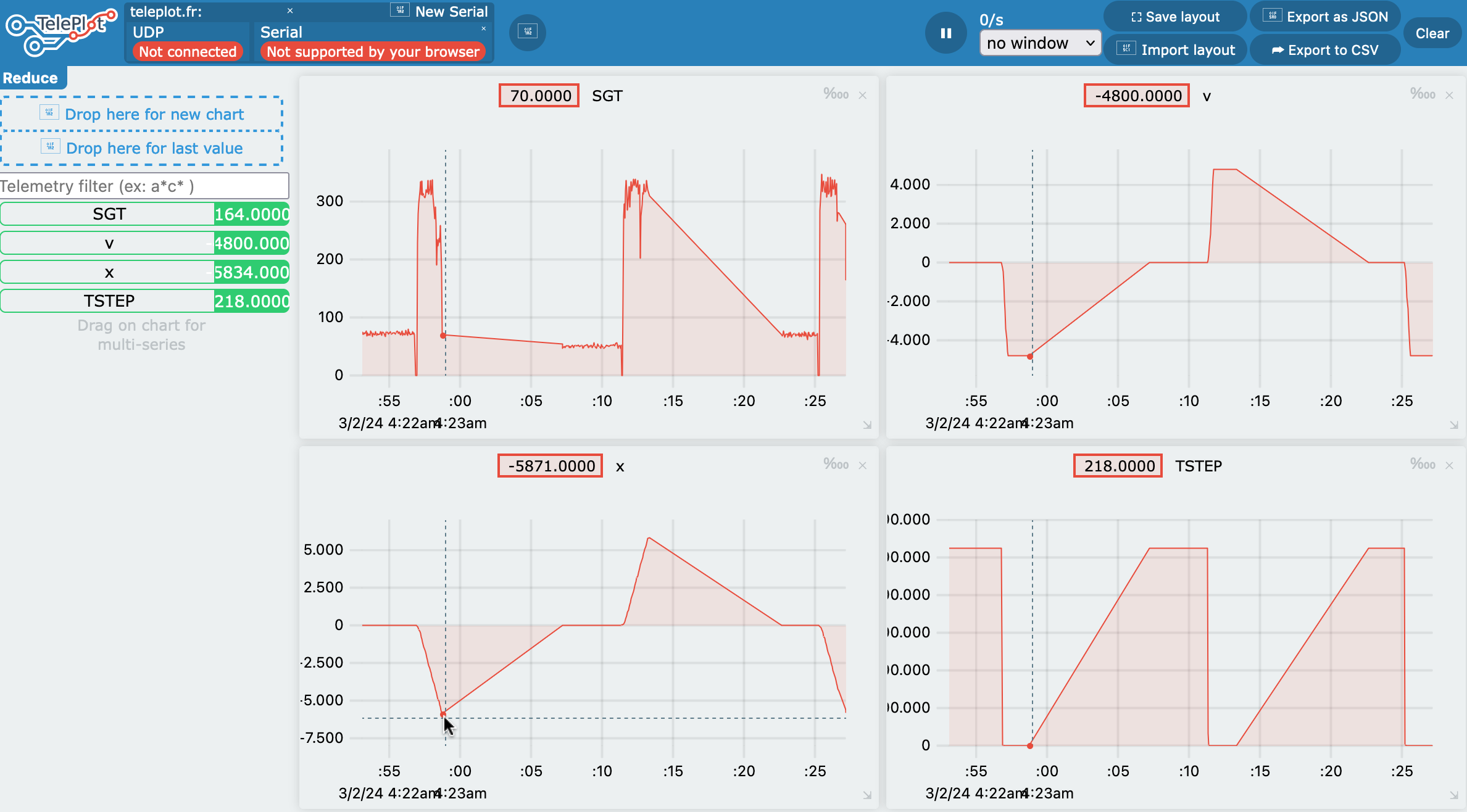The width and height of the screenshot is (1467, 812).
Task: Toggle per-mille mode on SGT chart
Action: click(836, 94)
